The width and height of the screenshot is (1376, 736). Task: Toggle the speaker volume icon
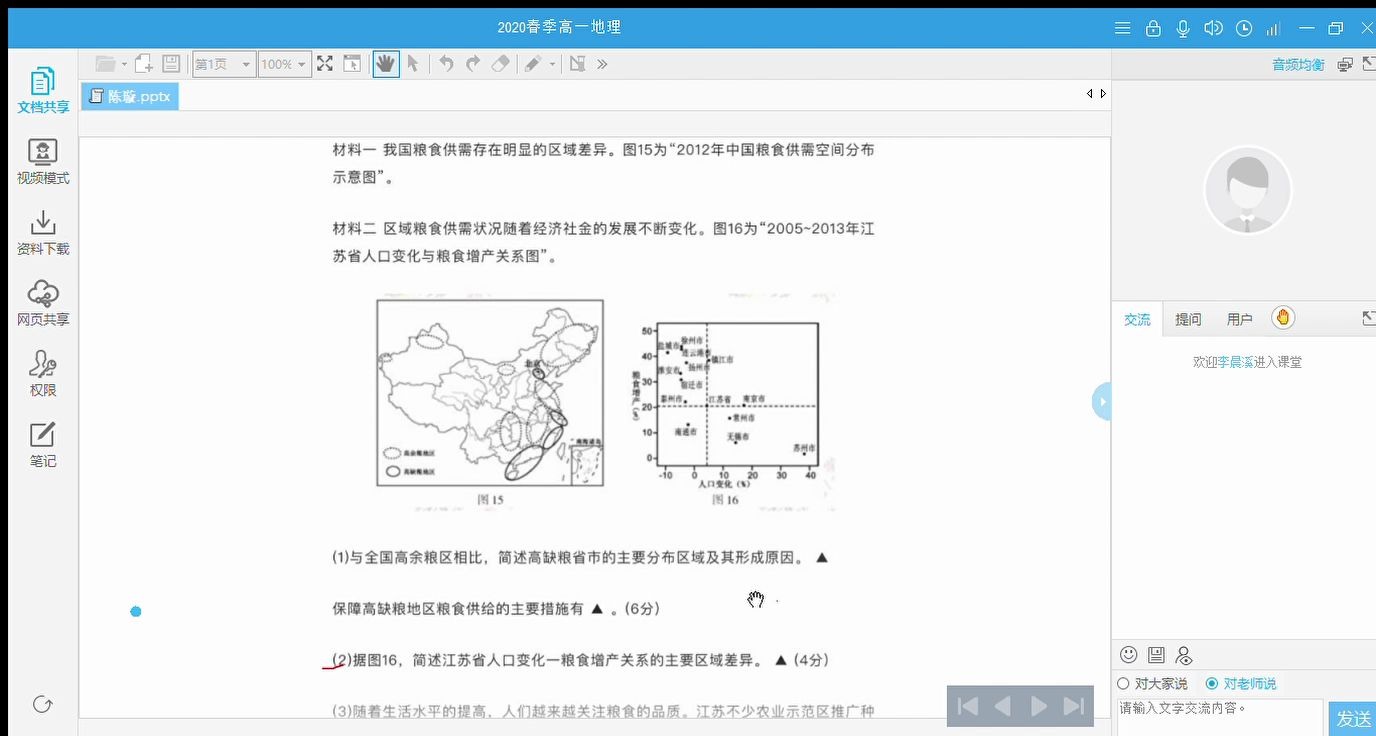pyautogui.click(x=1213, y=28)
